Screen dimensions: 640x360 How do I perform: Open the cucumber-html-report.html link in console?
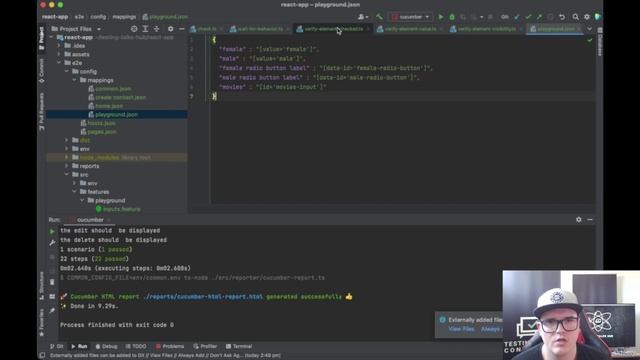pos(203,297)
